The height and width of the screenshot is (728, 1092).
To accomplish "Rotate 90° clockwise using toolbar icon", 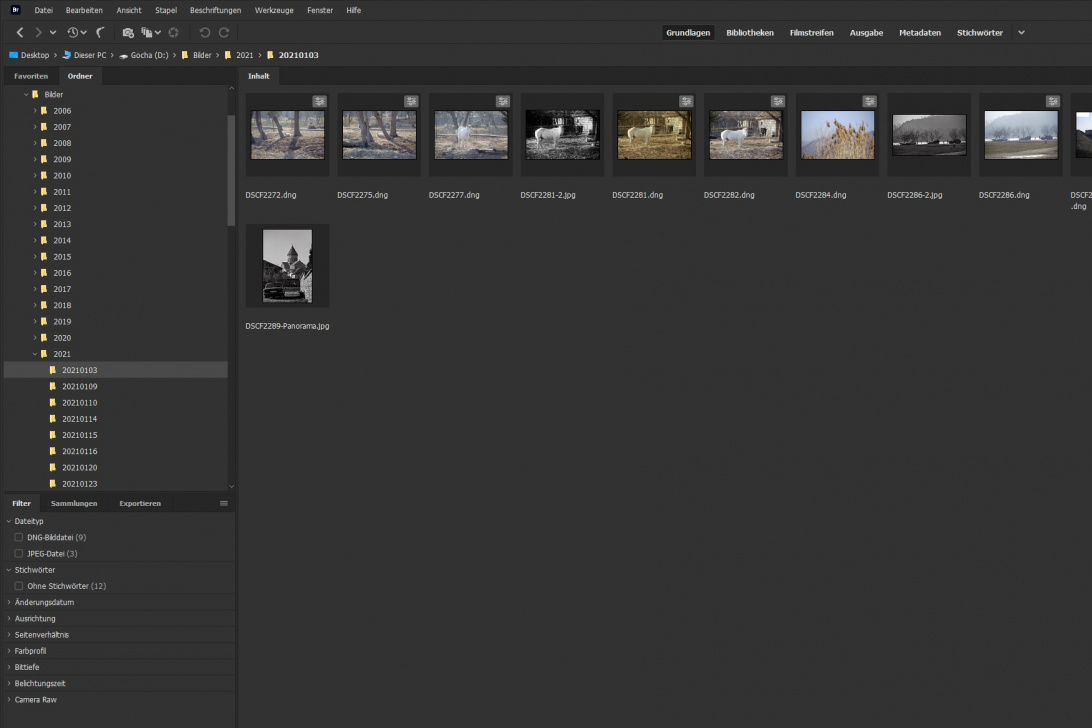I will click(x=224, y=33).
